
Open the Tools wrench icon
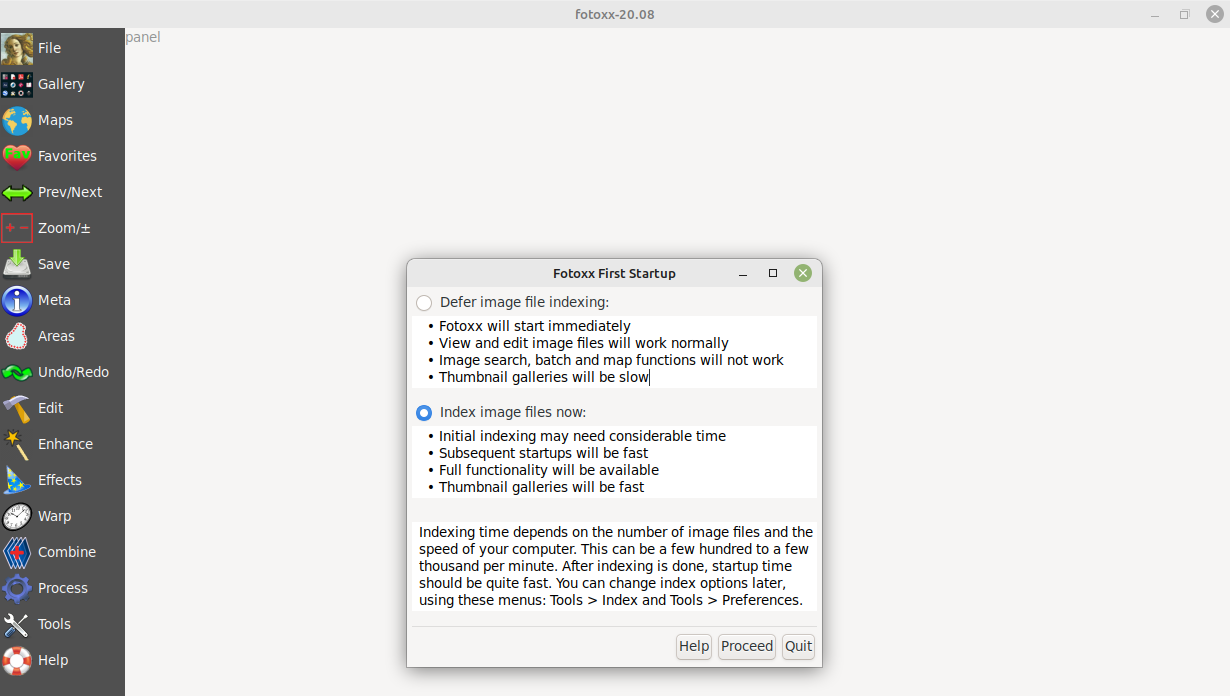pyautogui.click(x=17, y=624)
